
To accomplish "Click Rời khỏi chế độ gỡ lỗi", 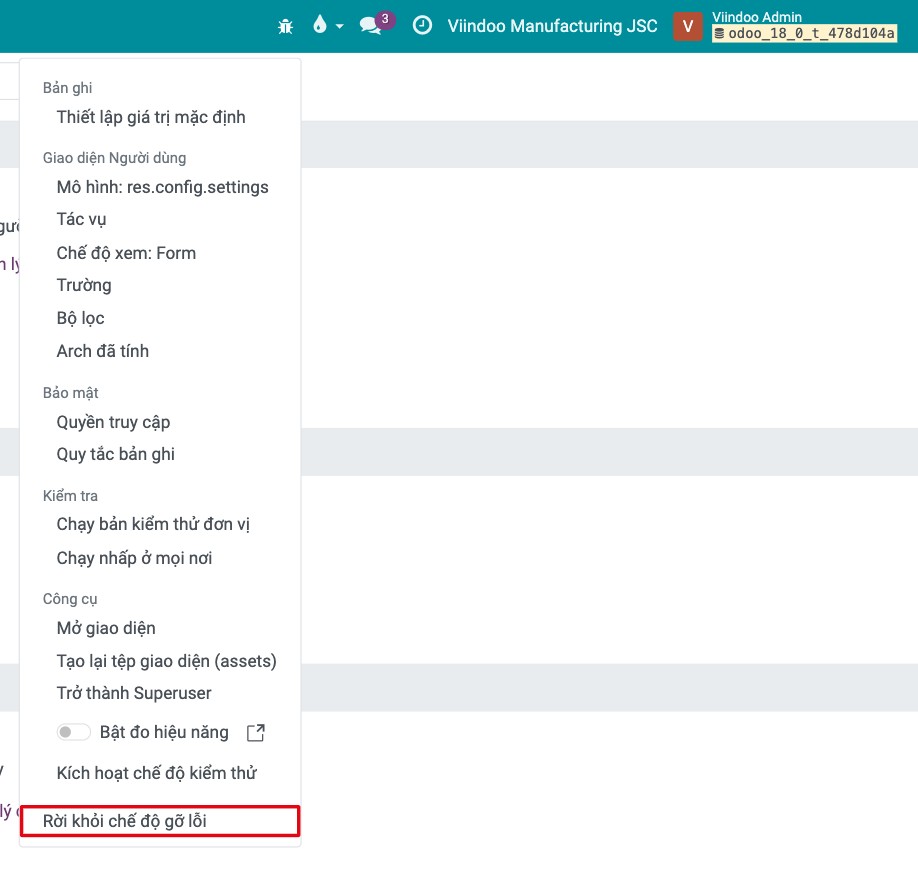I will tap(160, 821).
